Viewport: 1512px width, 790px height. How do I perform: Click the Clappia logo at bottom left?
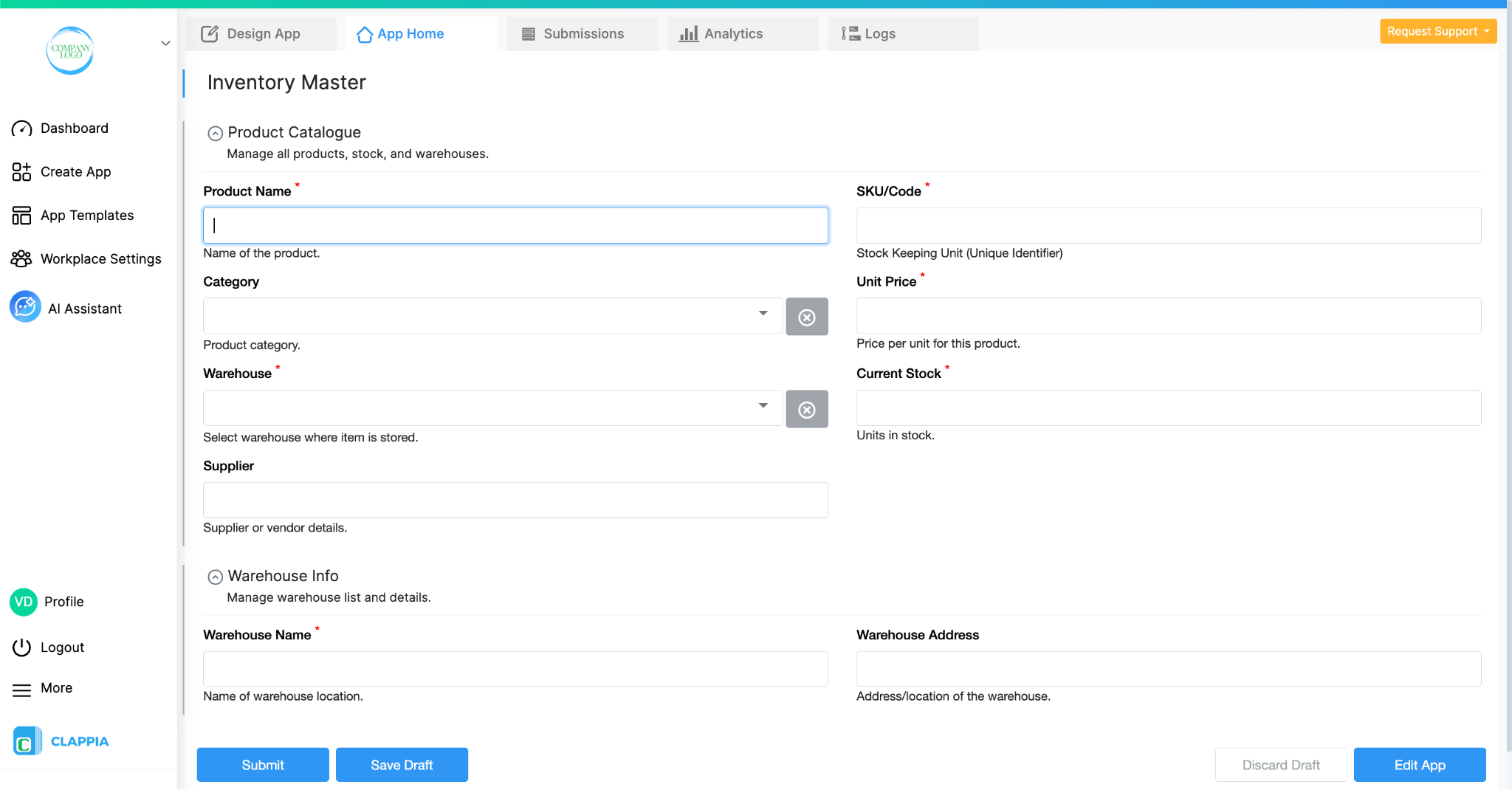[x=61, y=741]
